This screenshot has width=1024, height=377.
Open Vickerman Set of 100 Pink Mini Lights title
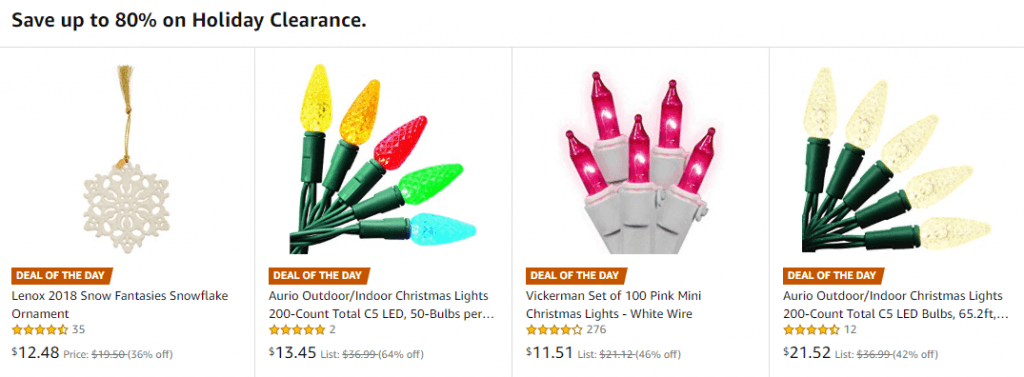click(609, 304)
